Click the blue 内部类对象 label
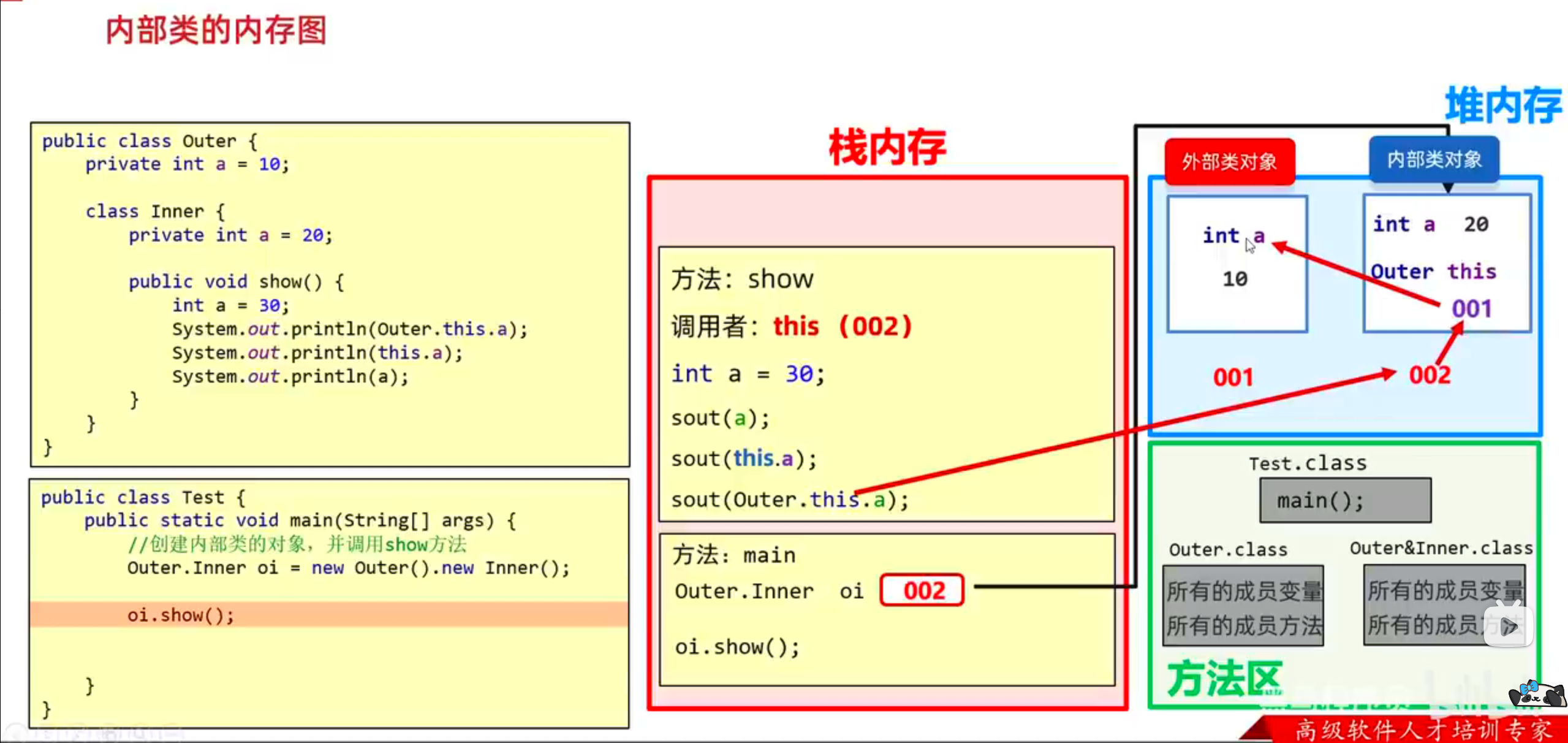Image resolution: width=1568 pixels, height=743 pixels. 1434,160
